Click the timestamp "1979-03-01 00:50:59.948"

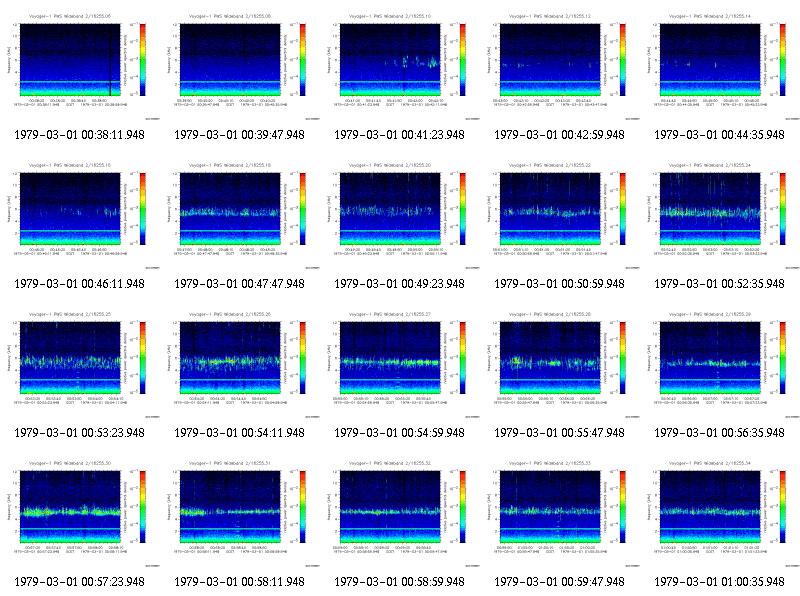(x=560, y=284)
